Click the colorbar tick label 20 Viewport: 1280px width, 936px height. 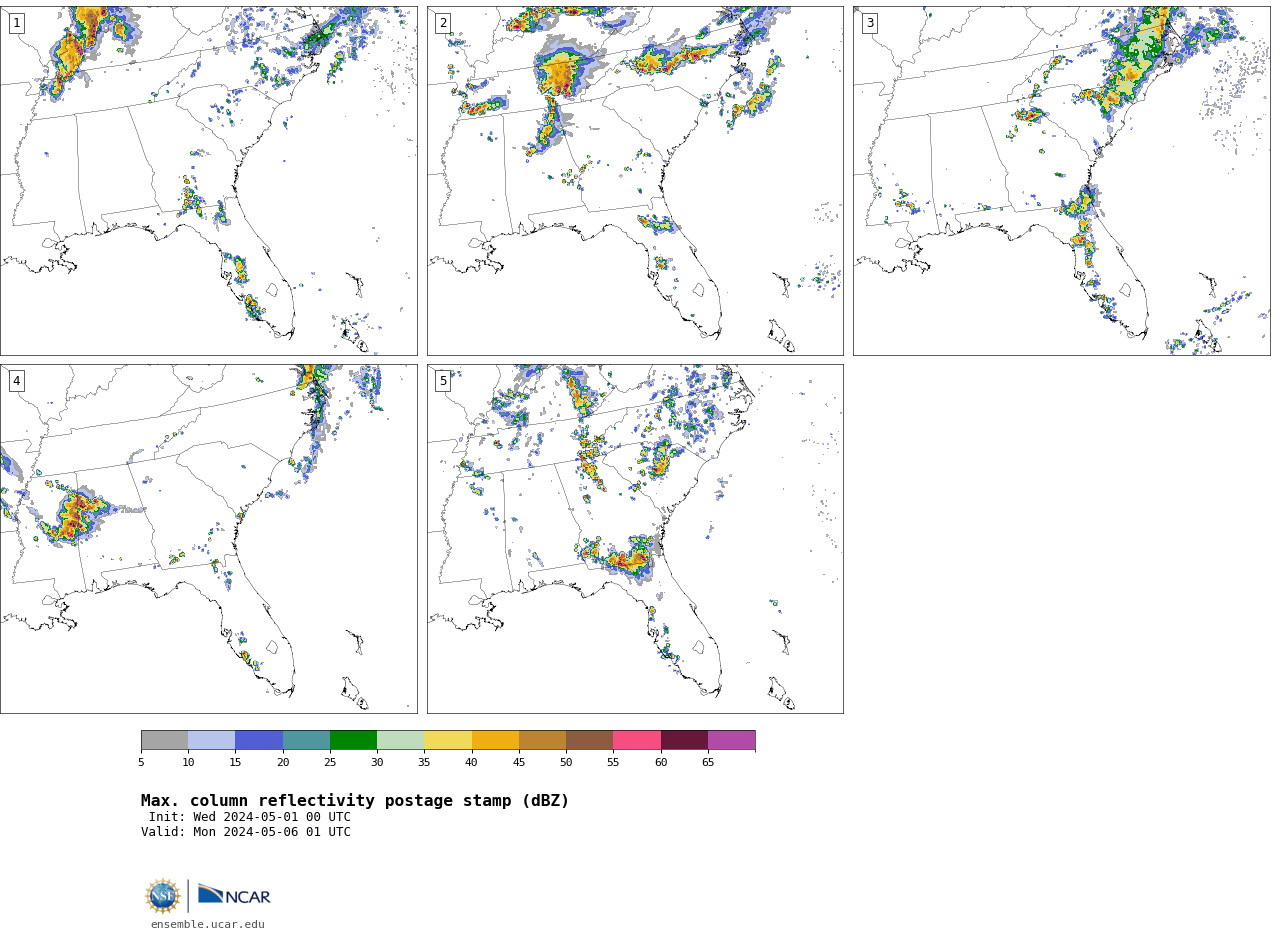(x=283, y=763)
